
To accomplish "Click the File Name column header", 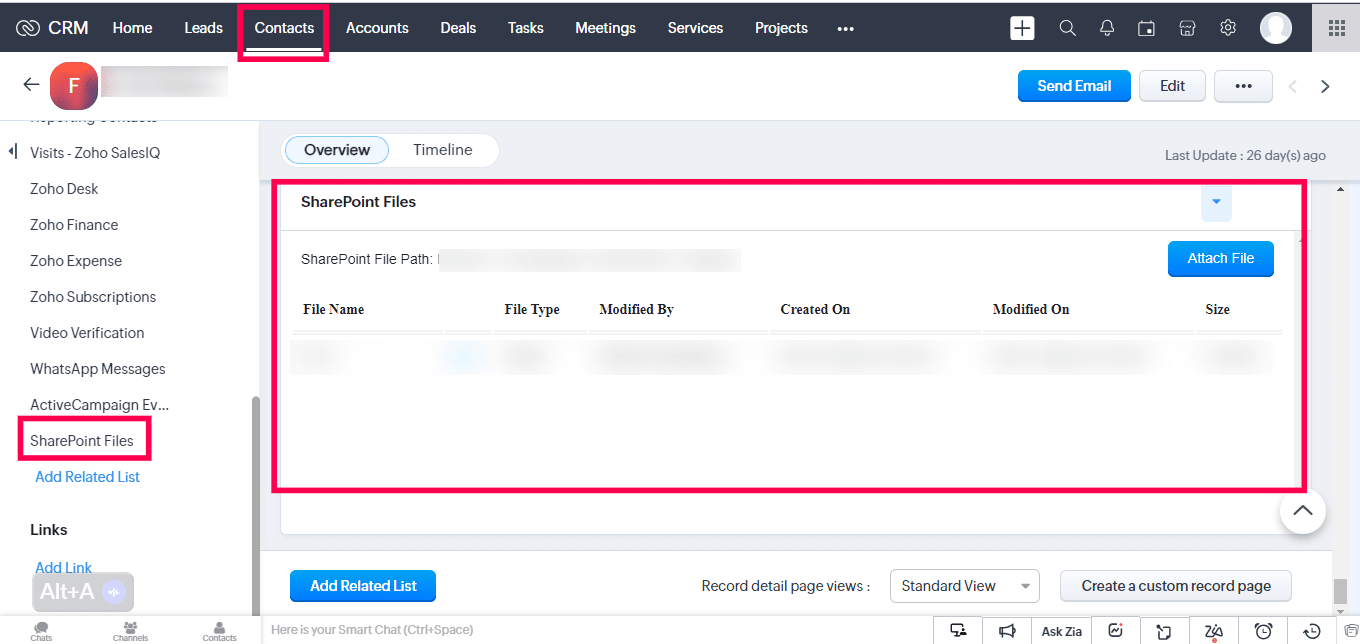I will click(x=334, y=310).
